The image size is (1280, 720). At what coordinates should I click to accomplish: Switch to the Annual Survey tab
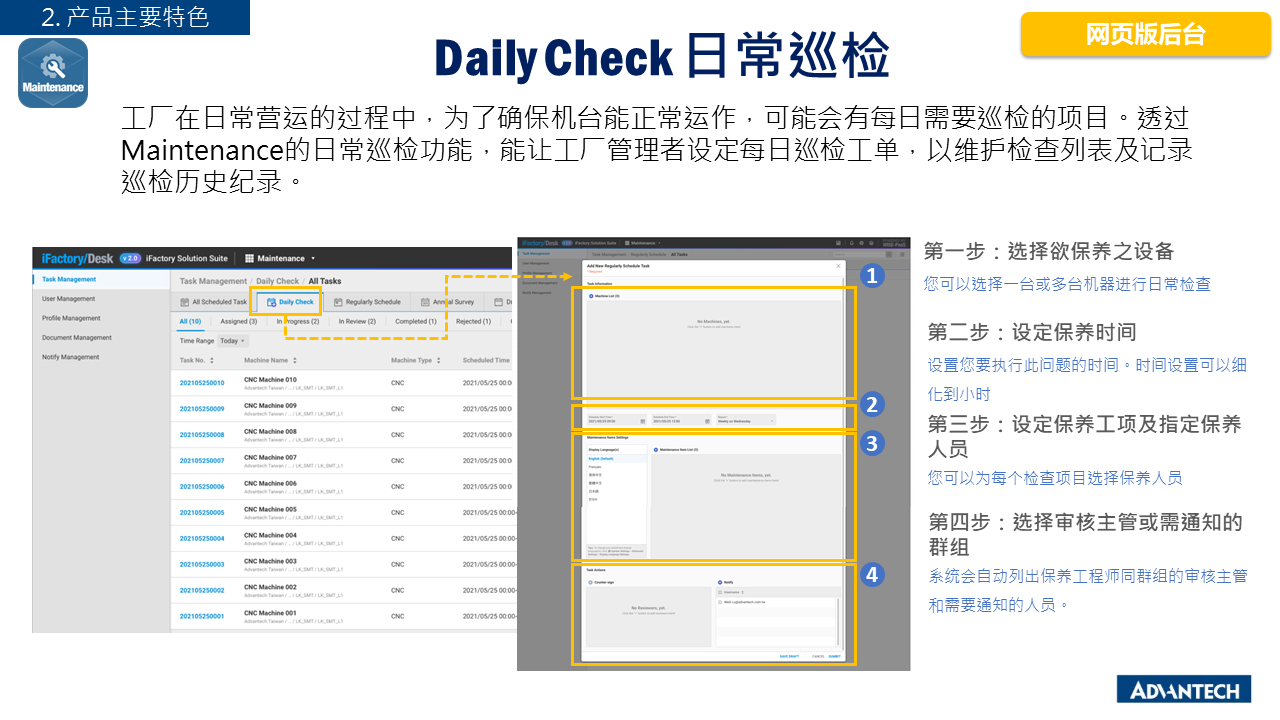[x=447, y=302]
